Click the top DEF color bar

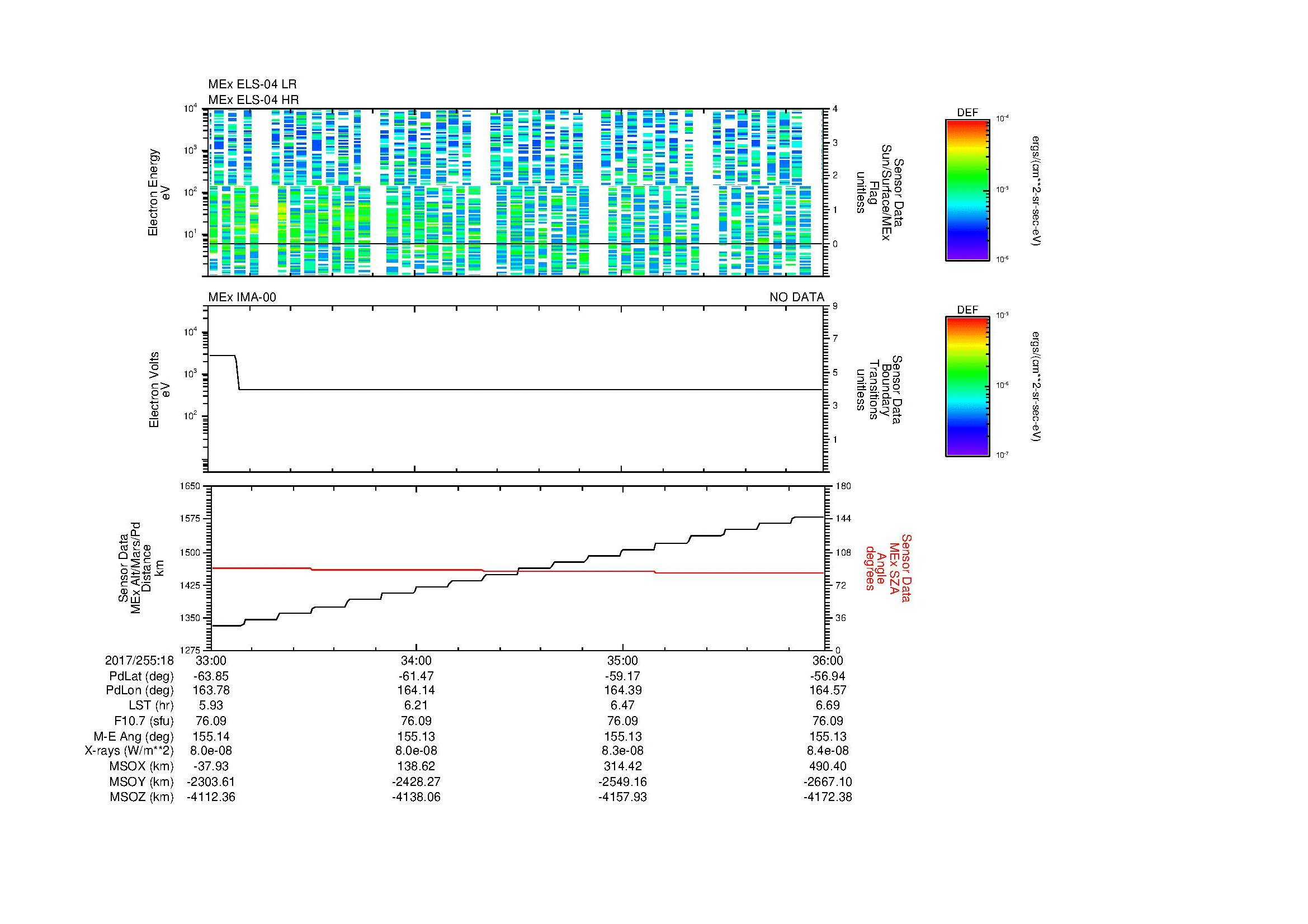pyautogui.click(x=967, y=189)
